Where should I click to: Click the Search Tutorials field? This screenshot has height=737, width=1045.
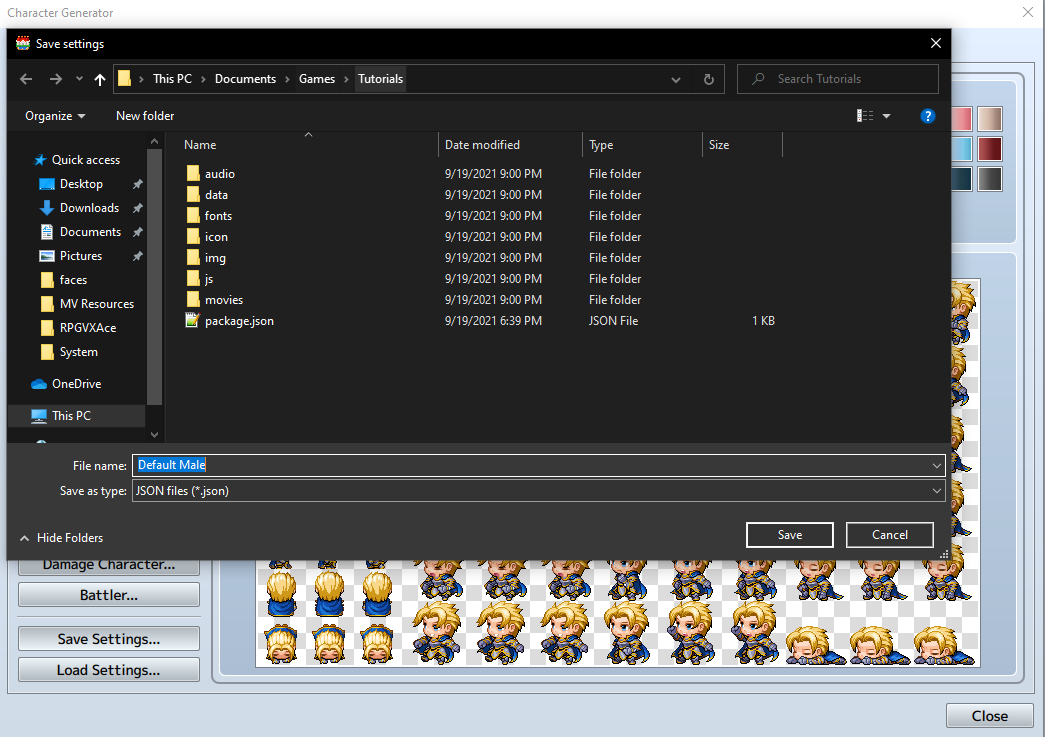click(x=838, y=79)
